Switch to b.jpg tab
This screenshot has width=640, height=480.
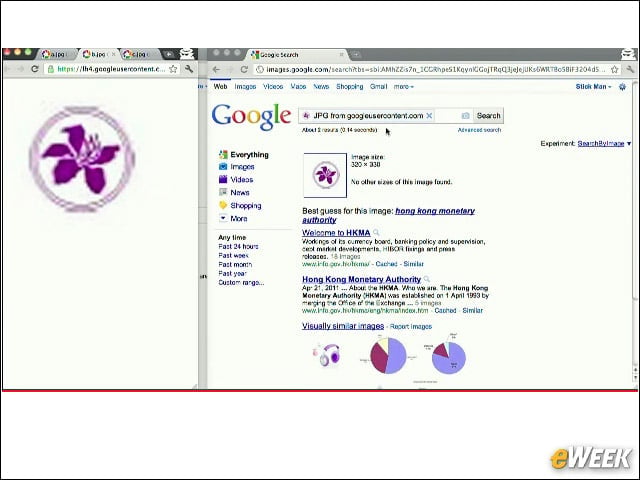(97, 54)
